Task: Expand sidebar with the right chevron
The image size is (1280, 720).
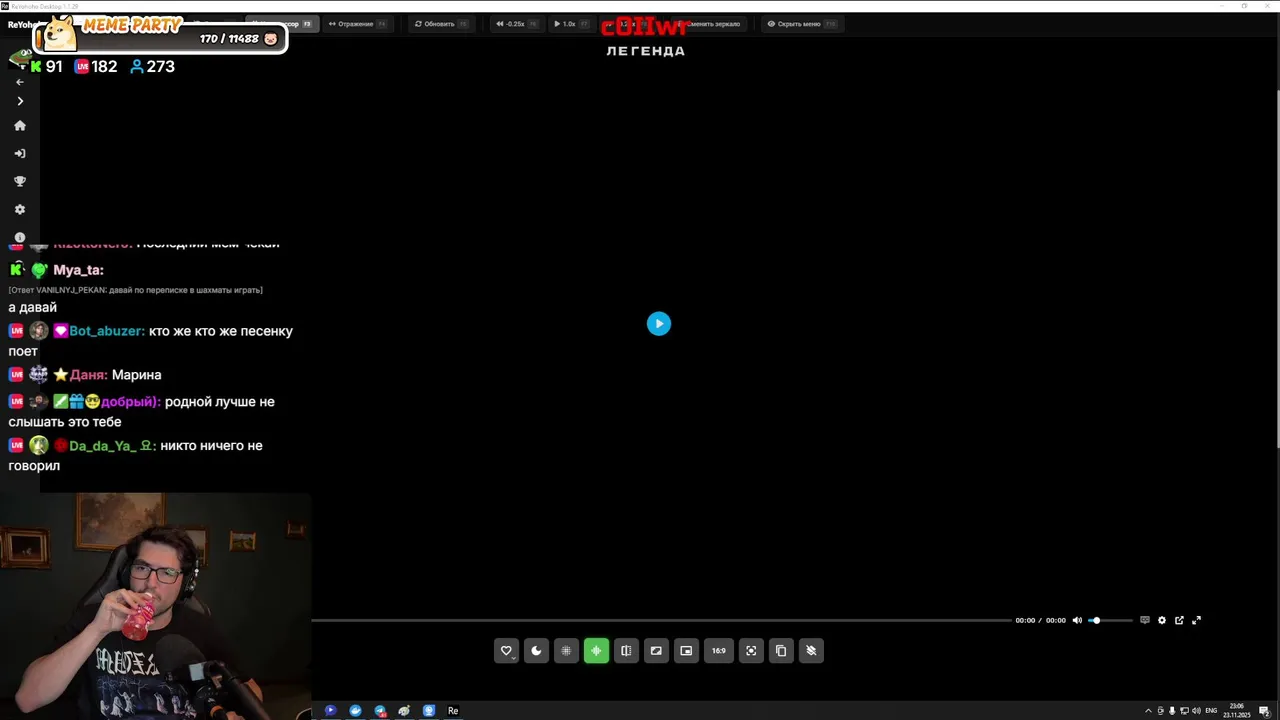Action: coord(19,101)
